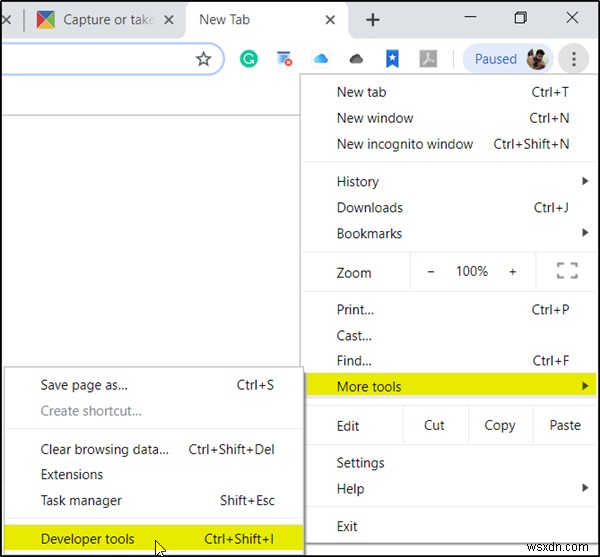The width and height of the screenshot is (600, 557).
Task: Click the blue cloud extension icon
Action: (321, 59)
